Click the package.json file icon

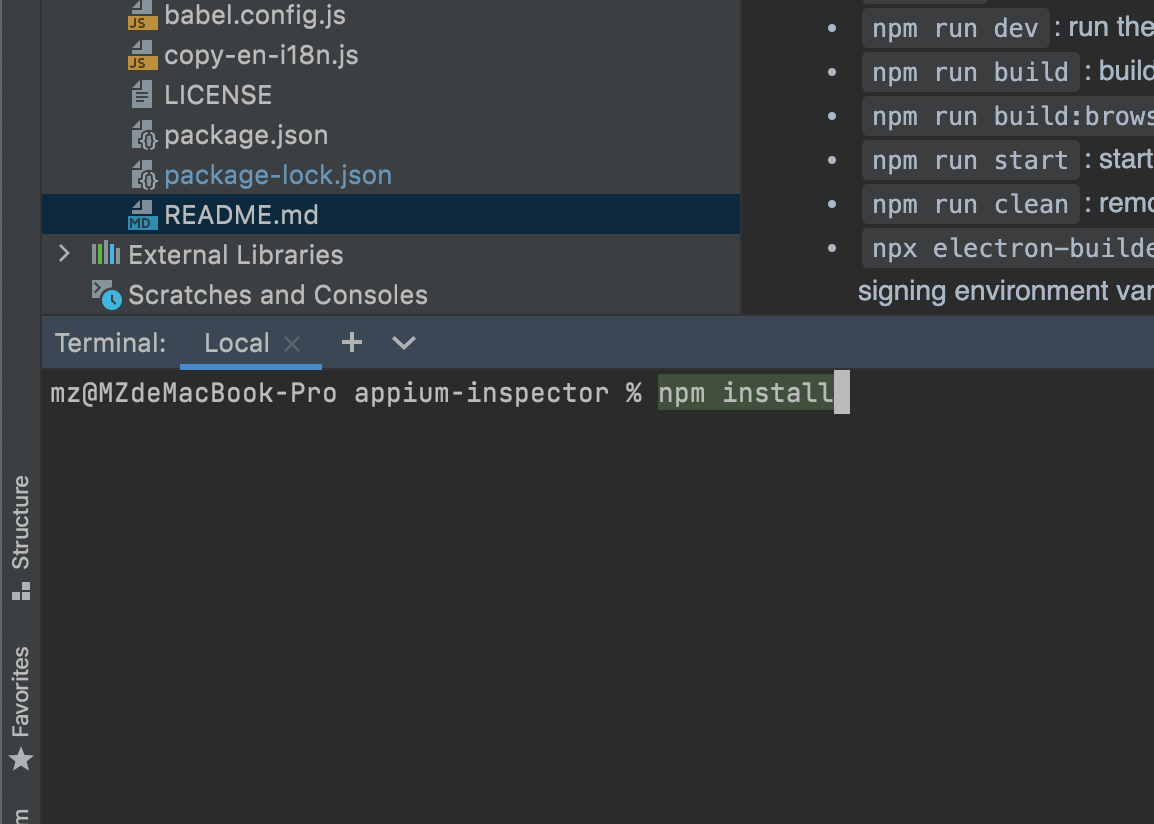[144, 135]
